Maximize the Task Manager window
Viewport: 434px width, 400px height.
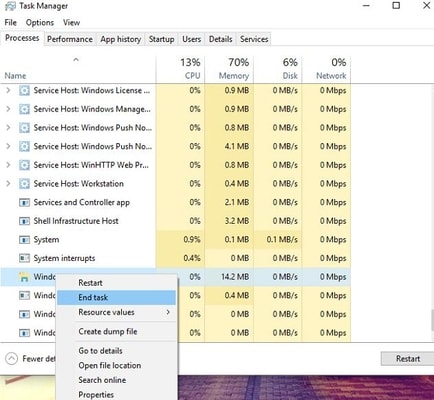(x=396, y=5)
